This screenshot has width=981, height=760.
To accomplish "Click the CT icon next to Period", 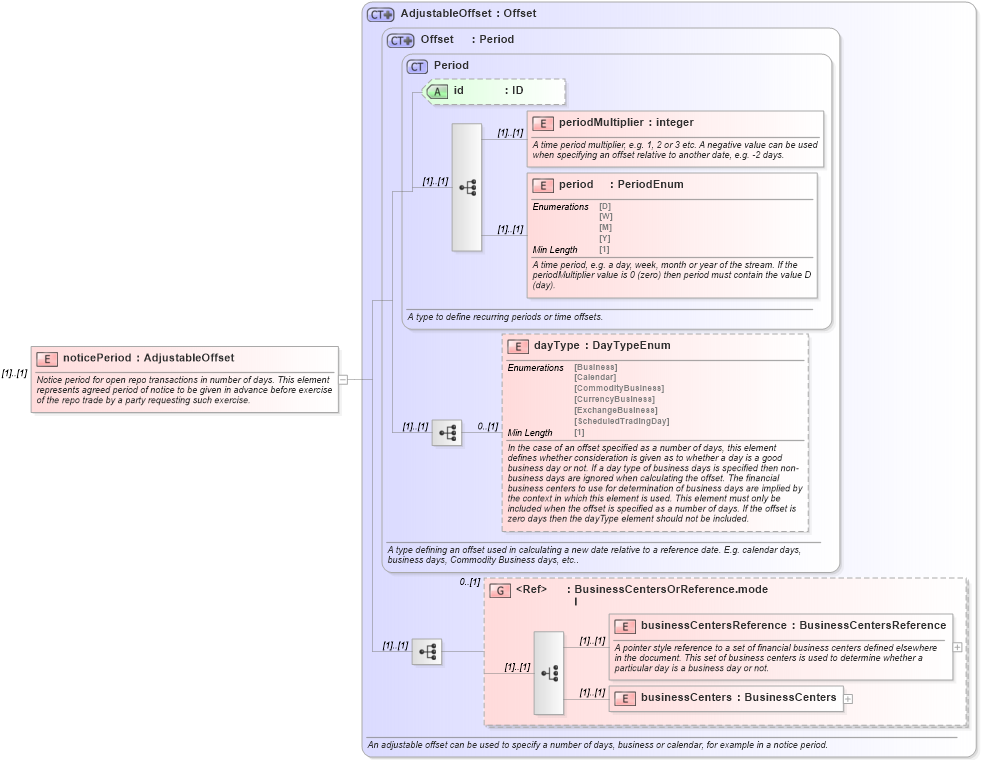I will 417,66.
